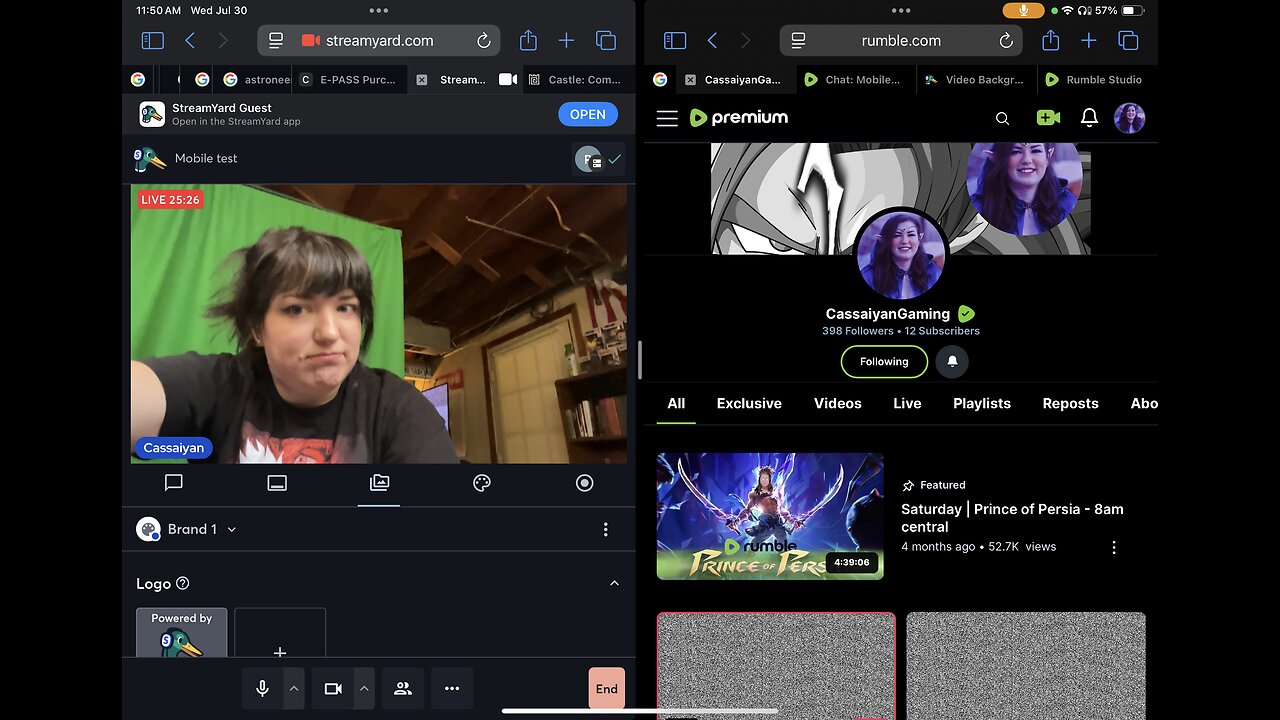Select the Videos channel tab

[x=838, y=403]
